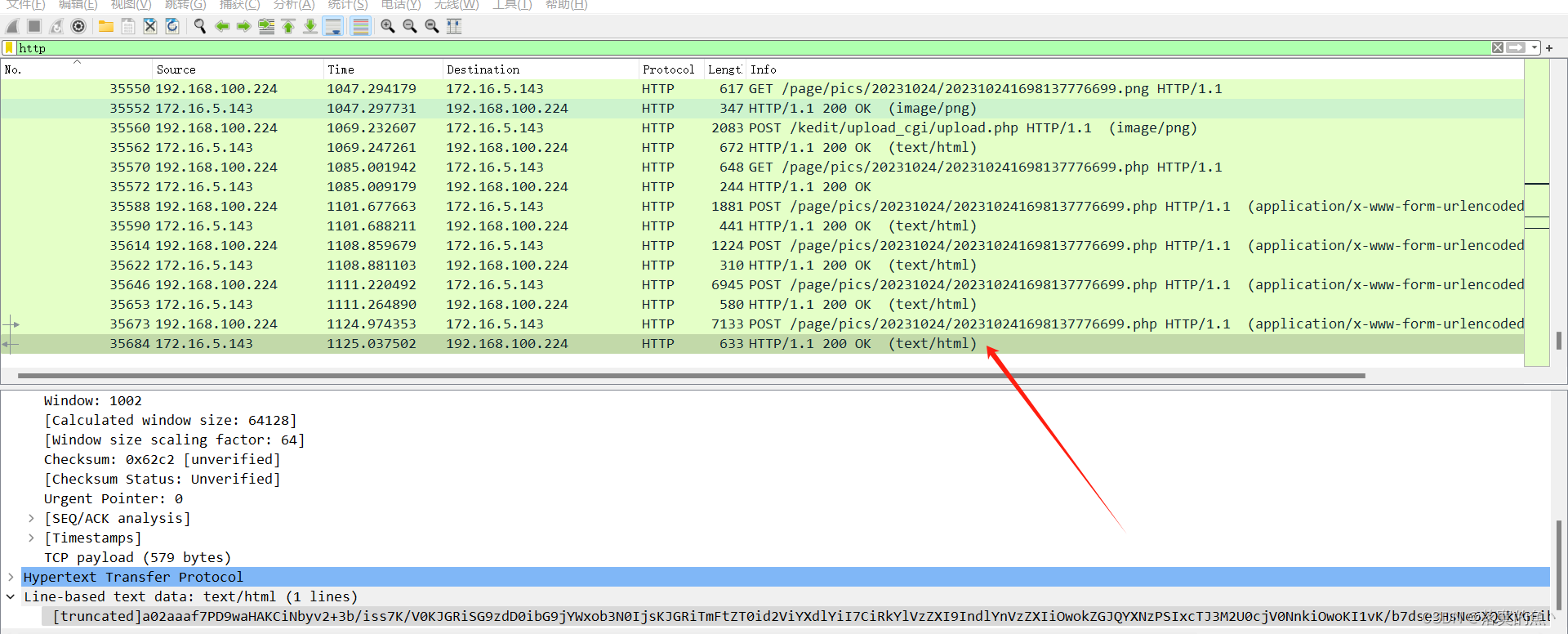Screen dimensions: 1568x634
Task: Sort by the Protocol column header
Action: [670, 69]
